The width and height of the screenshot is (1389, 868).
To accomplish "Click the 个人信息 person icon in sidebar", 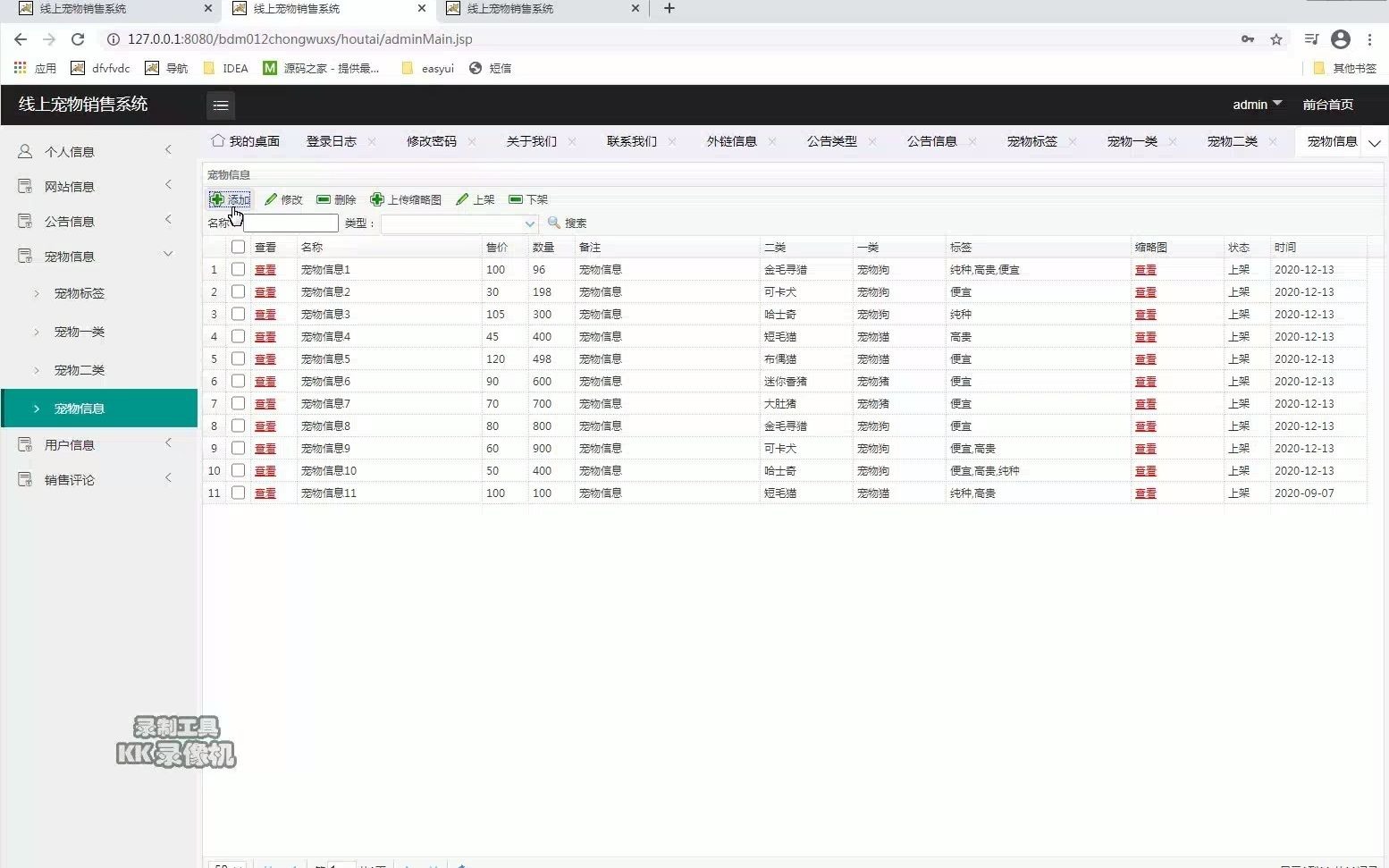I will pyautogui.click(x=25, y=151).
